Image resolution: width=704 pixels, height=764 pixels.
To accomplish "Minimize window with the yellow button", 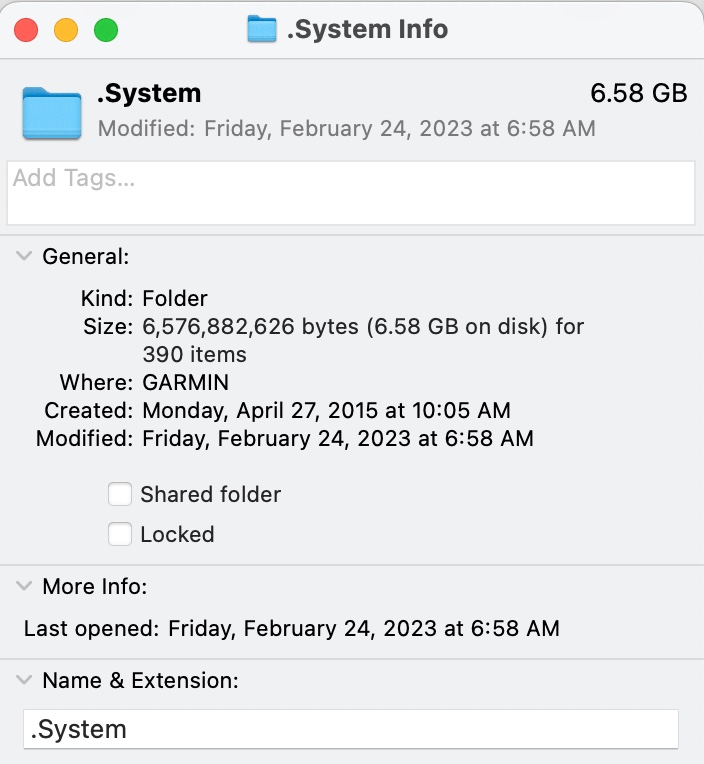I will click(66, 30).
